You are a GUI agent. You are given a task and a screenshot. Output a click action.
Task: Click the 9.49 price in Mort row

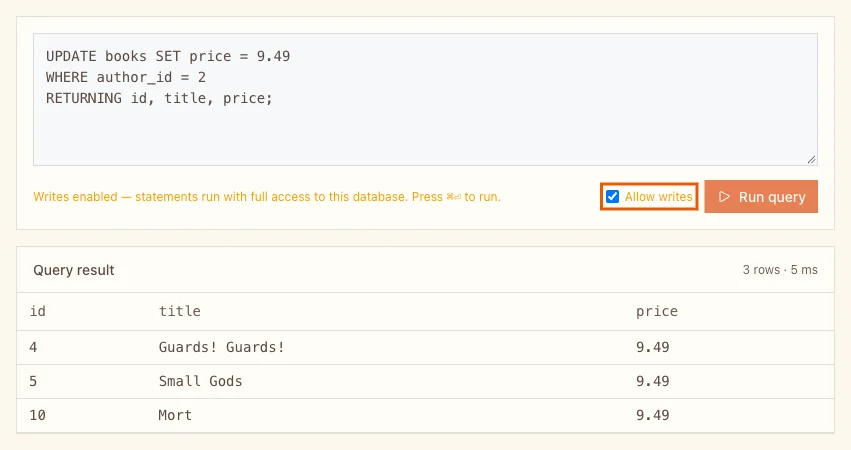click(652, 415)
